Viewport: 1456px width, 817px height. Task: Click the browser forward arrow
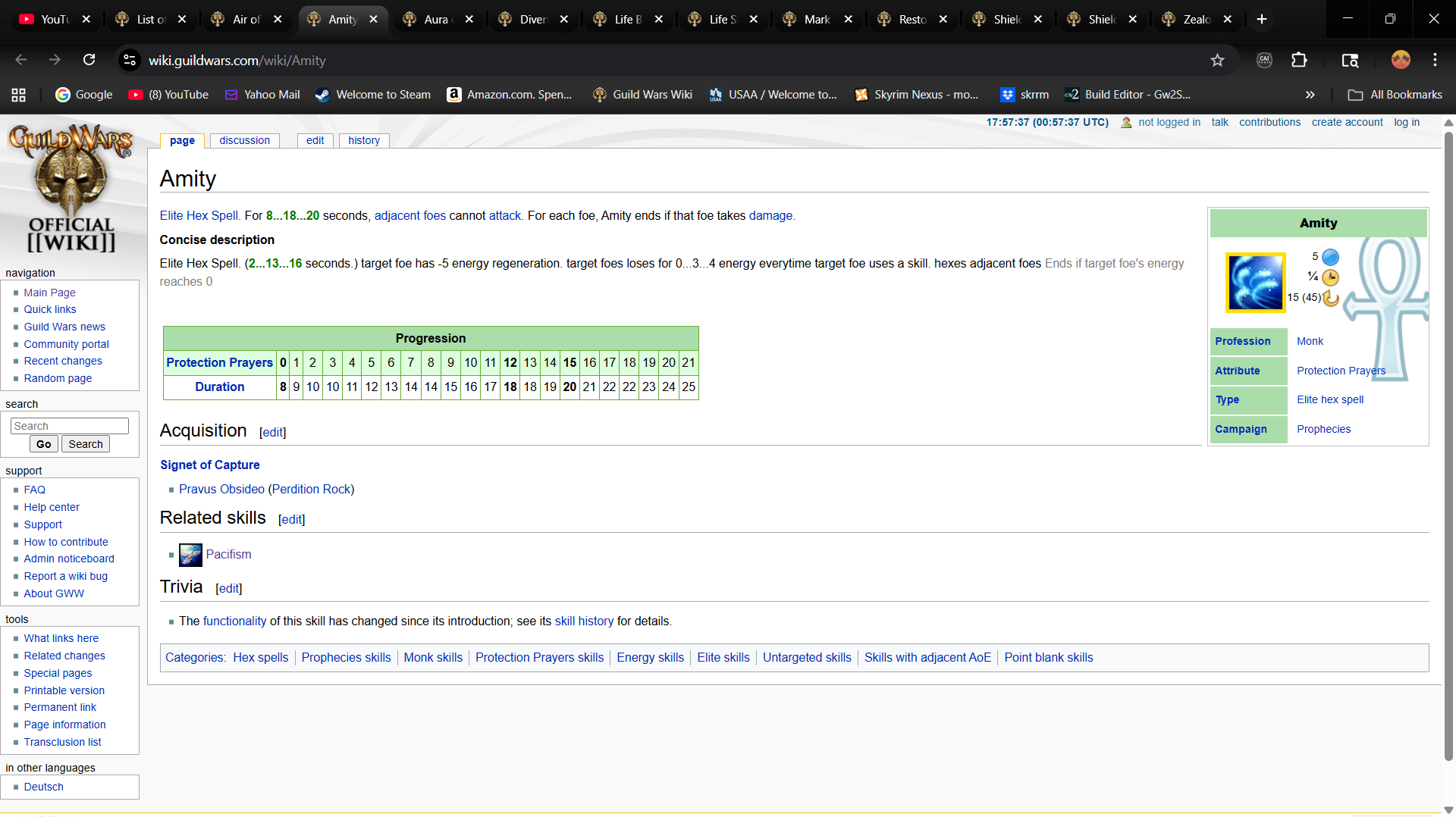tap(55, 60)
